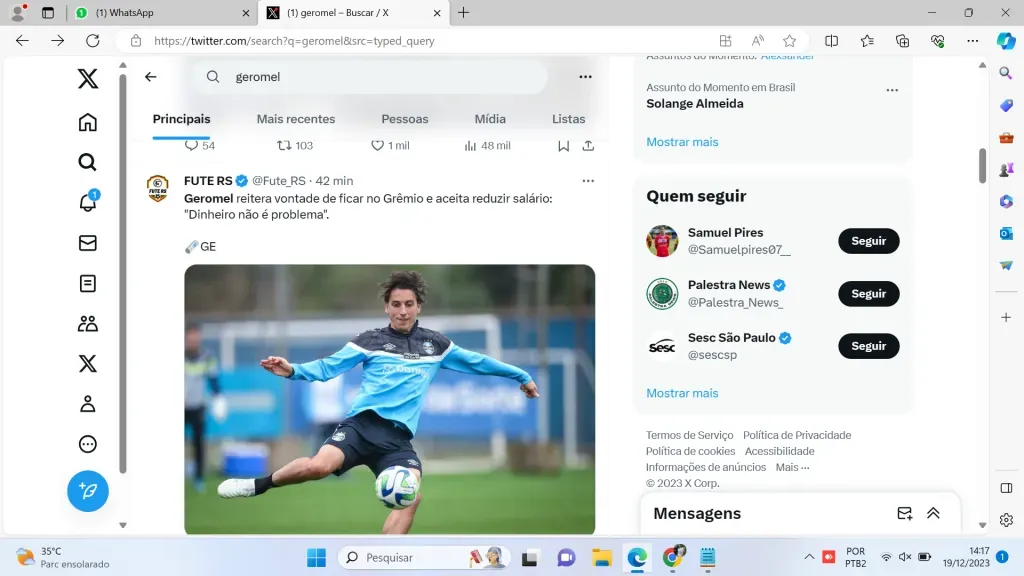Open more options on FUTE RS post

[x=588, y=181]
